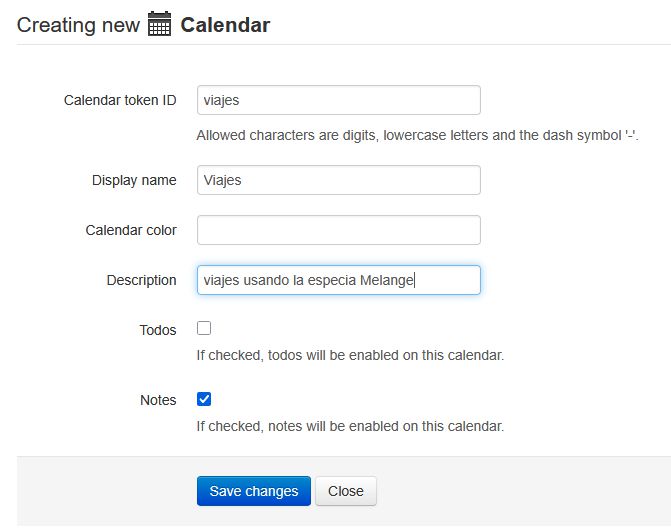The height and width of the screenshot is (532, 671).
Task: Focus the Calendar token ID field
Action: coord(338,100)
